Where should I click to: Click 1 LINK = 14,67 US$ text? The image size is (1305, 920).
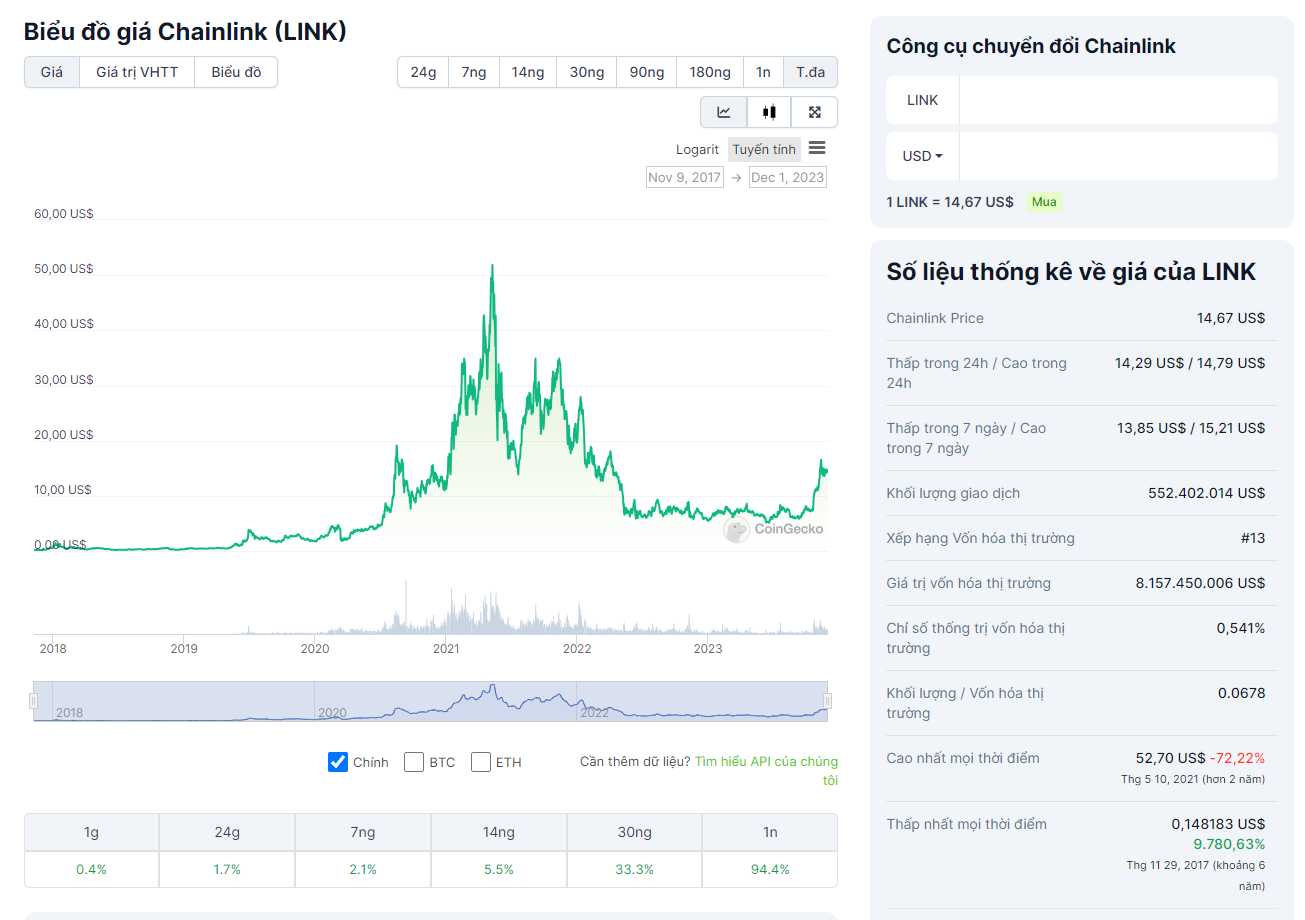click(x=950, y=202)
